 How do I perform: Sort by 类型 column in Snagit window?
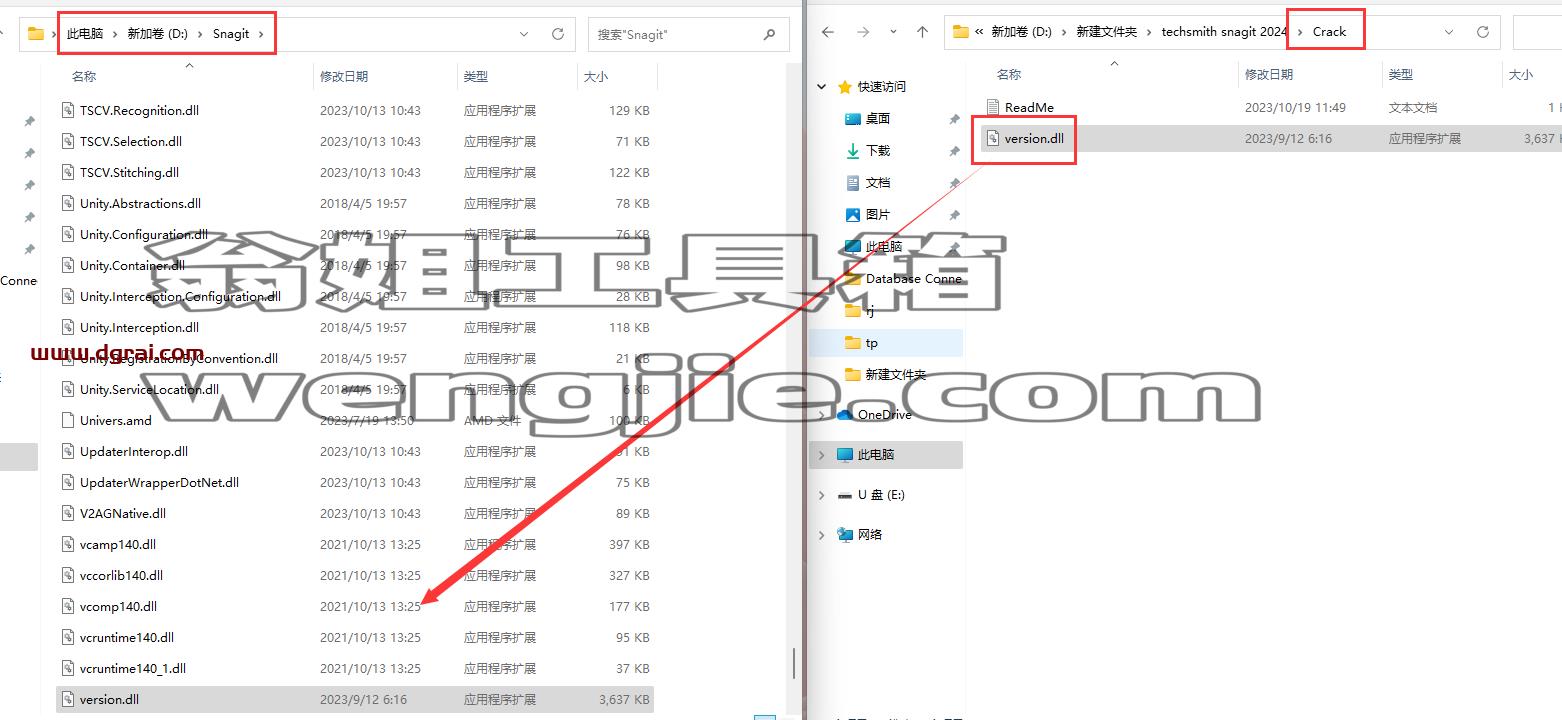476,76
